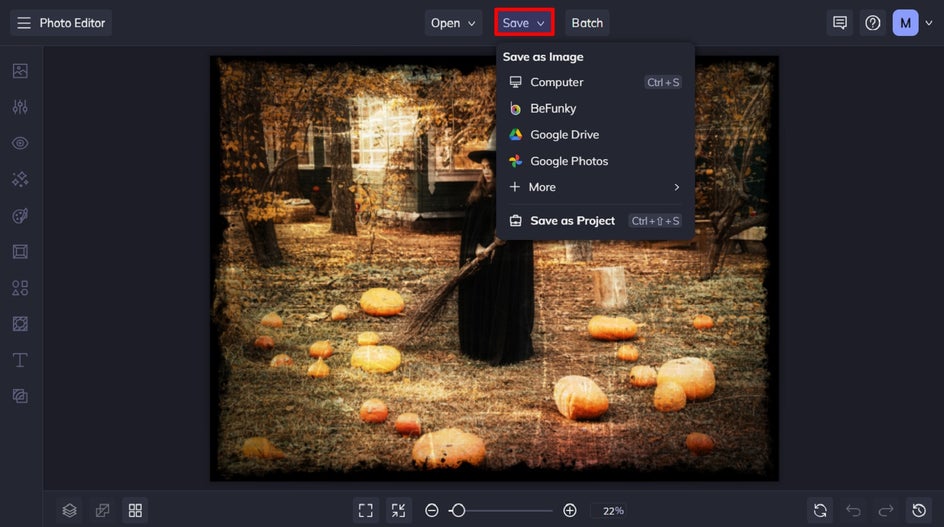
Task: Open the Overlays tool in sidebar
Action: pos(20,324)
